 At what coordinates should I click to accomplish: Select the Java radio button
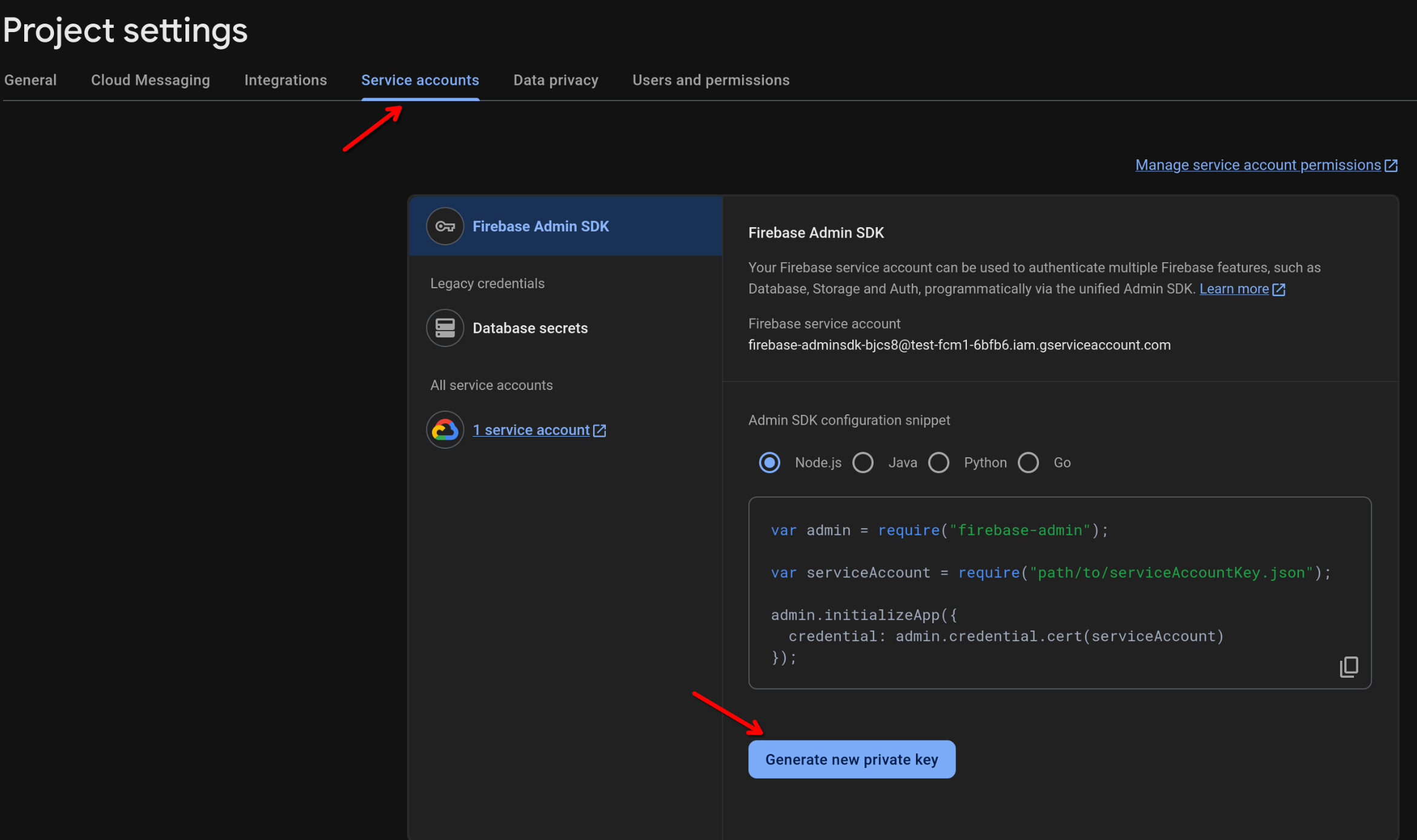pos(864,462)
